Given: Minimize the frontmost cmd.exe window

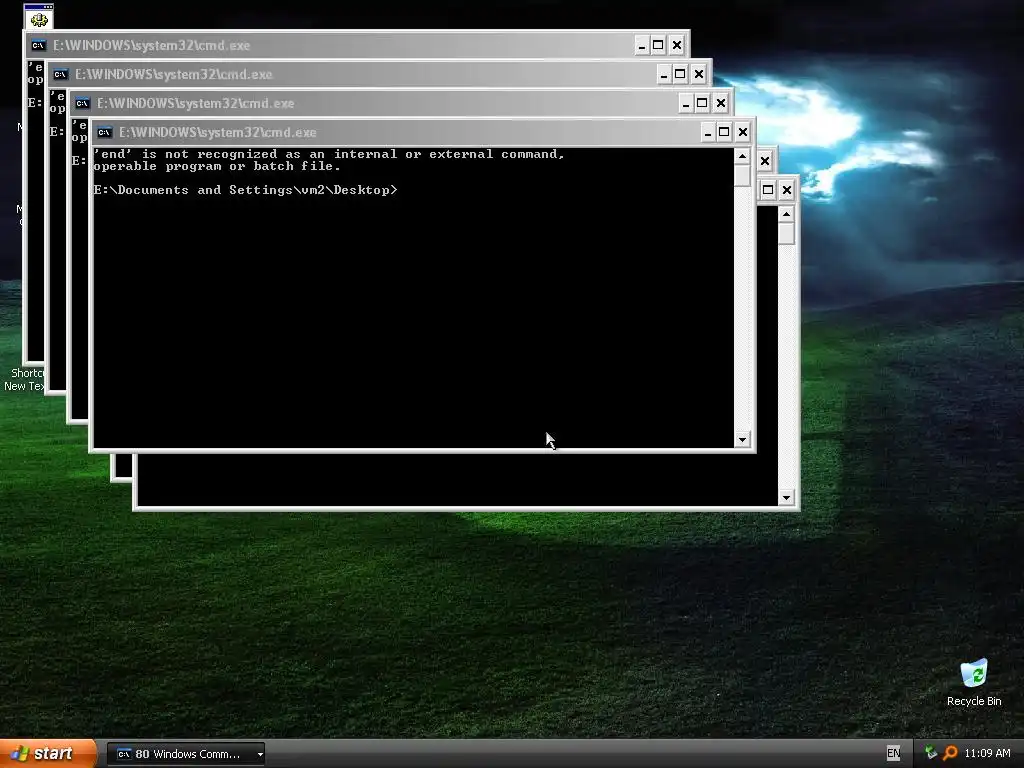Looking at the screenshot, I should point(707,133).
